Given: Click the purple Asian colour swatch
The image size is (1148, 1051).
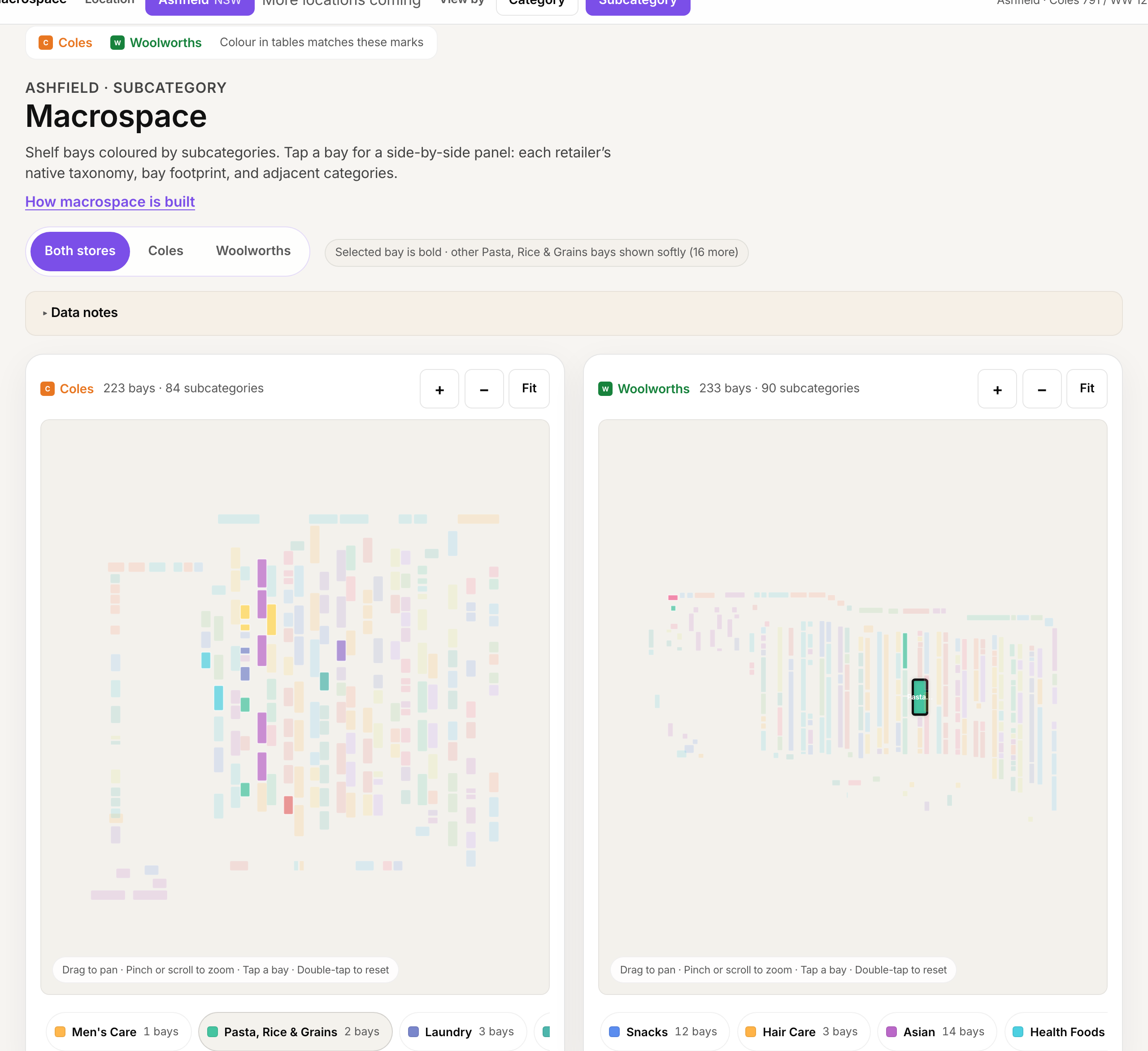Looking at the screenshot, I should click(892, 1032).
